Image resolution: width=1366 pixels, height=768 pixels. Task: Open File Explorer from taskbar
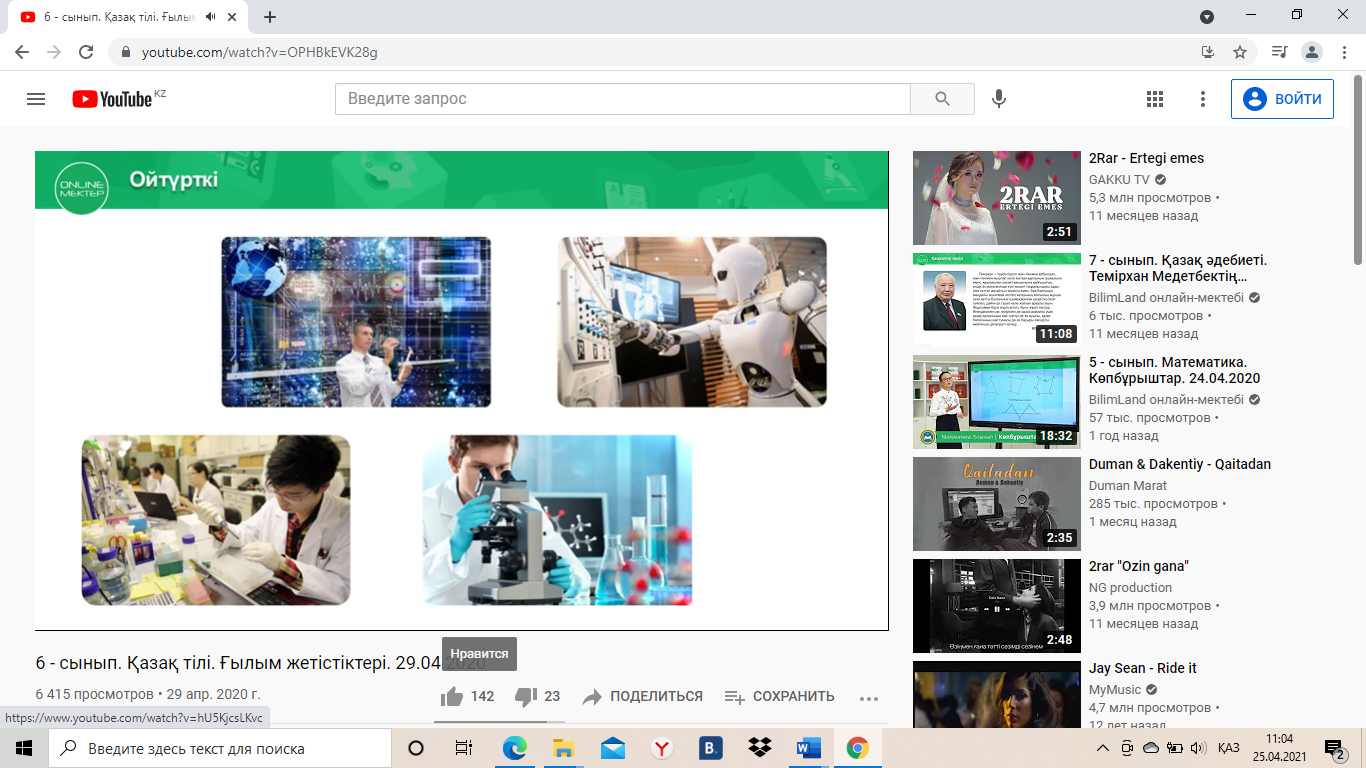coord(563,748)
